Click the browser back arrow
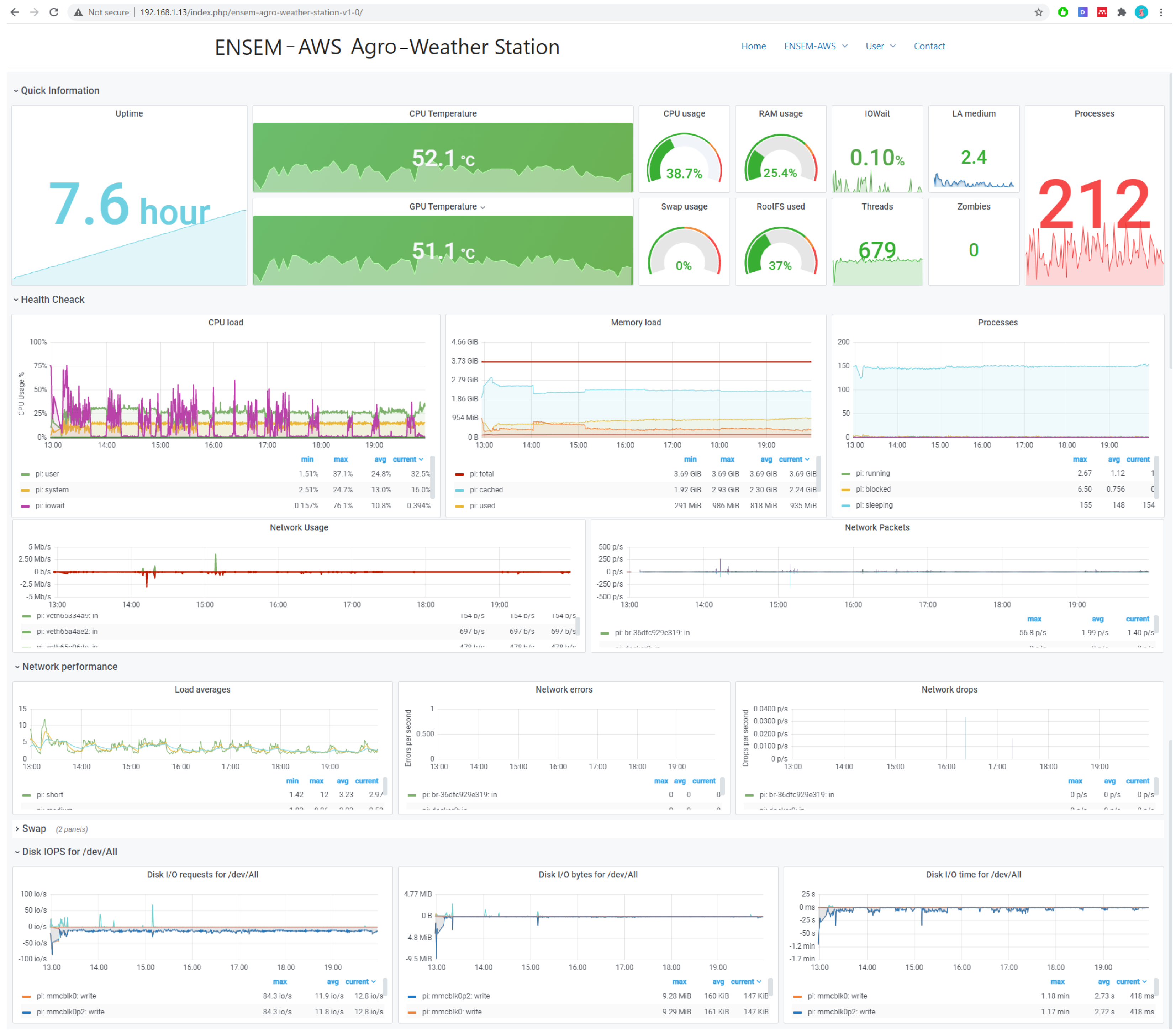1176x1034 pixels. [15, 12]
